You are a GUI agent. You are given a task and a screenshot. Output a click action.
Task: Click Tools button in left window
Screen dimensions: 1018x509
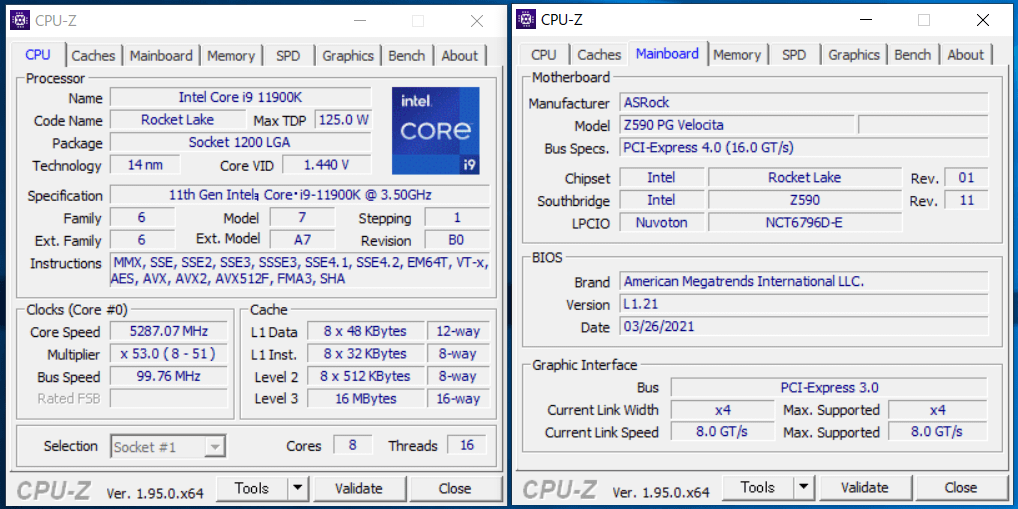[251, 488]
